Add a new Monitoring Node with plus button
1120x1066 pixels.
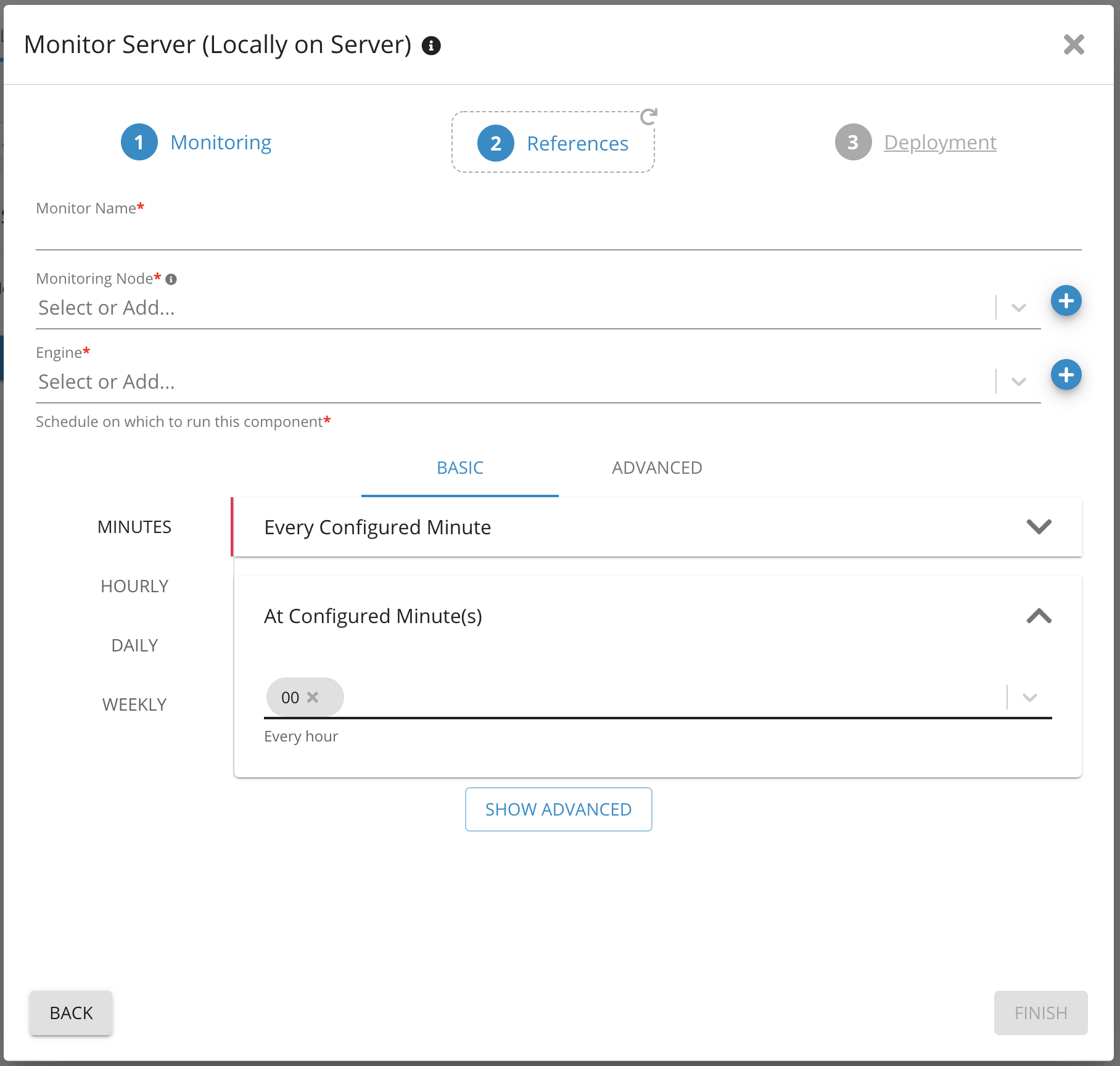coord(1066,301)
